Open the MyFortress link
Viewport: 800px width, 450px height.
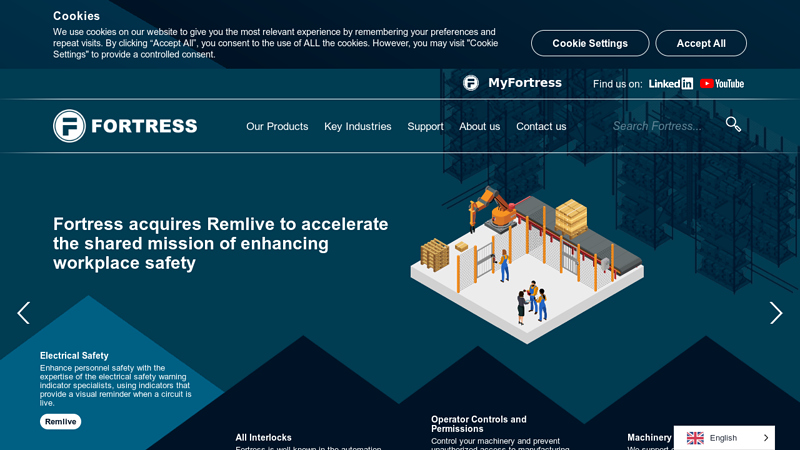[x=524, y=83]
